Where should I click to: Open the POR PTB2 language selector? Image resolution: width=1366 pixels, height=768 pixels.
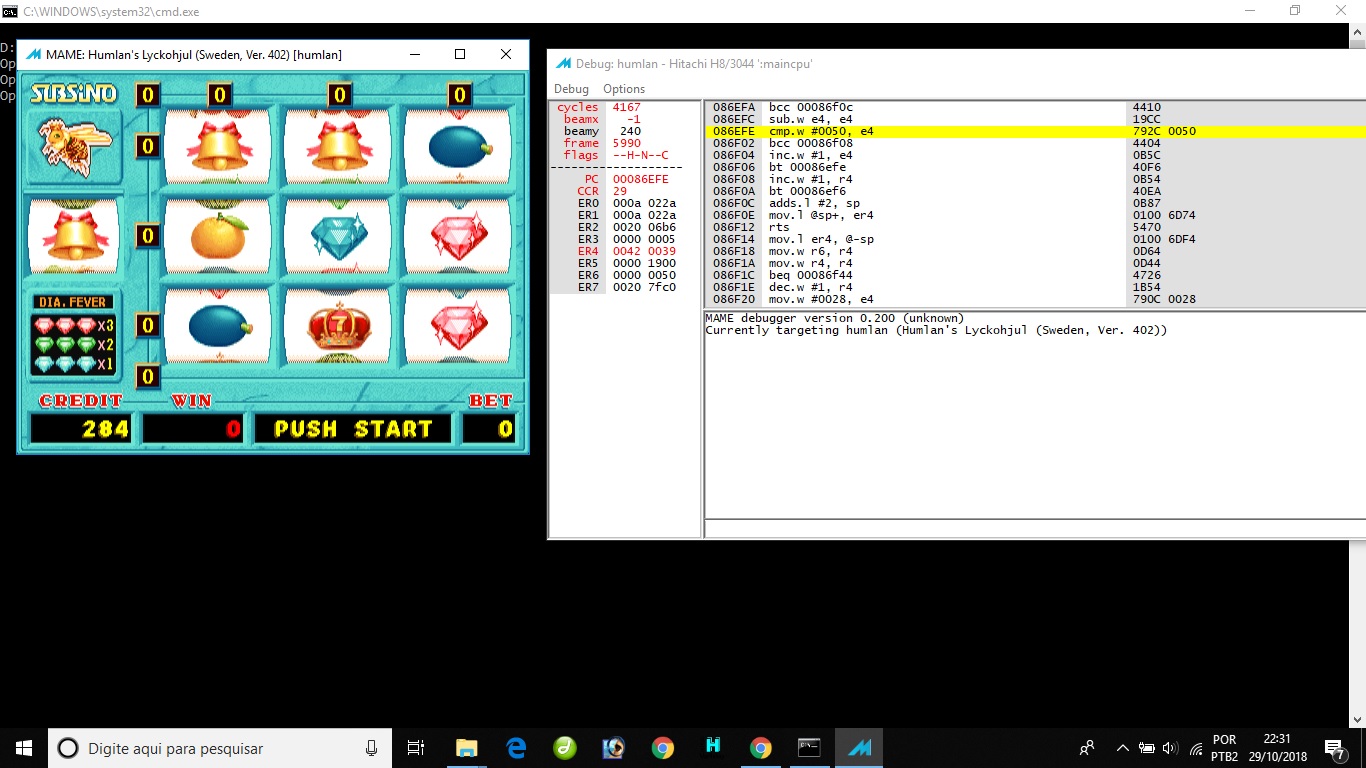(1224, 748)
